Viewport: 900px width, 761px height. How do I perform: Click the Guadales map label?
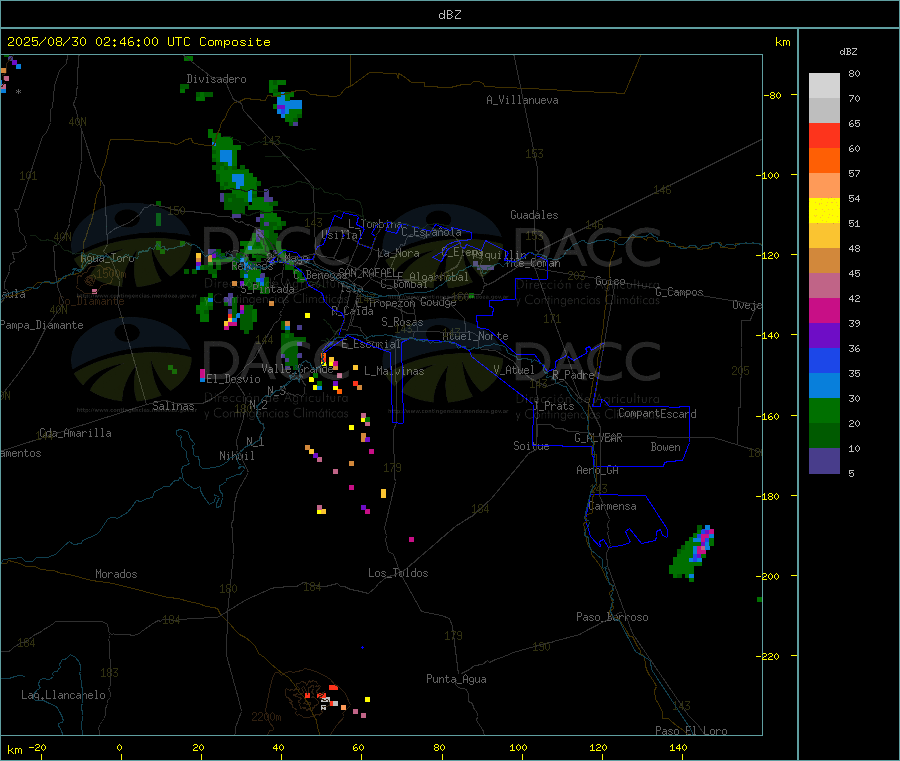[x=534, y=215]
